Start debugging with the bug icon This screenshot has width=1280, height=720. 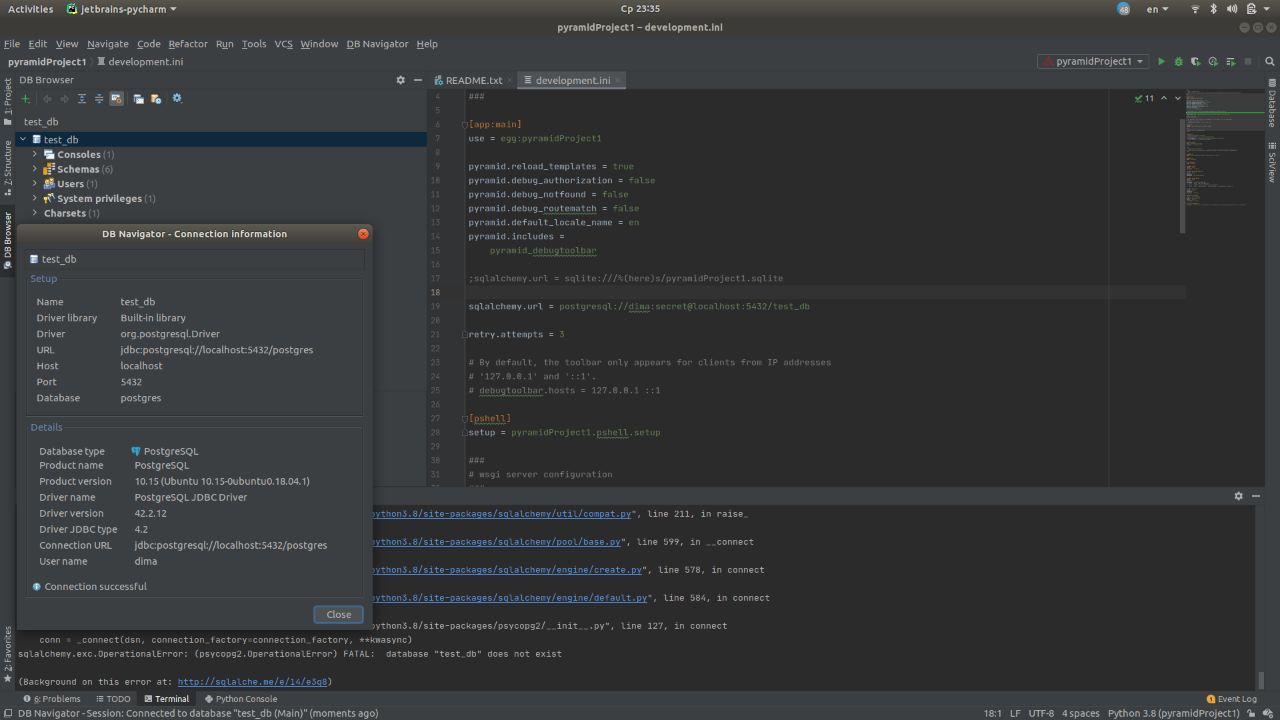click(1178, 62)
